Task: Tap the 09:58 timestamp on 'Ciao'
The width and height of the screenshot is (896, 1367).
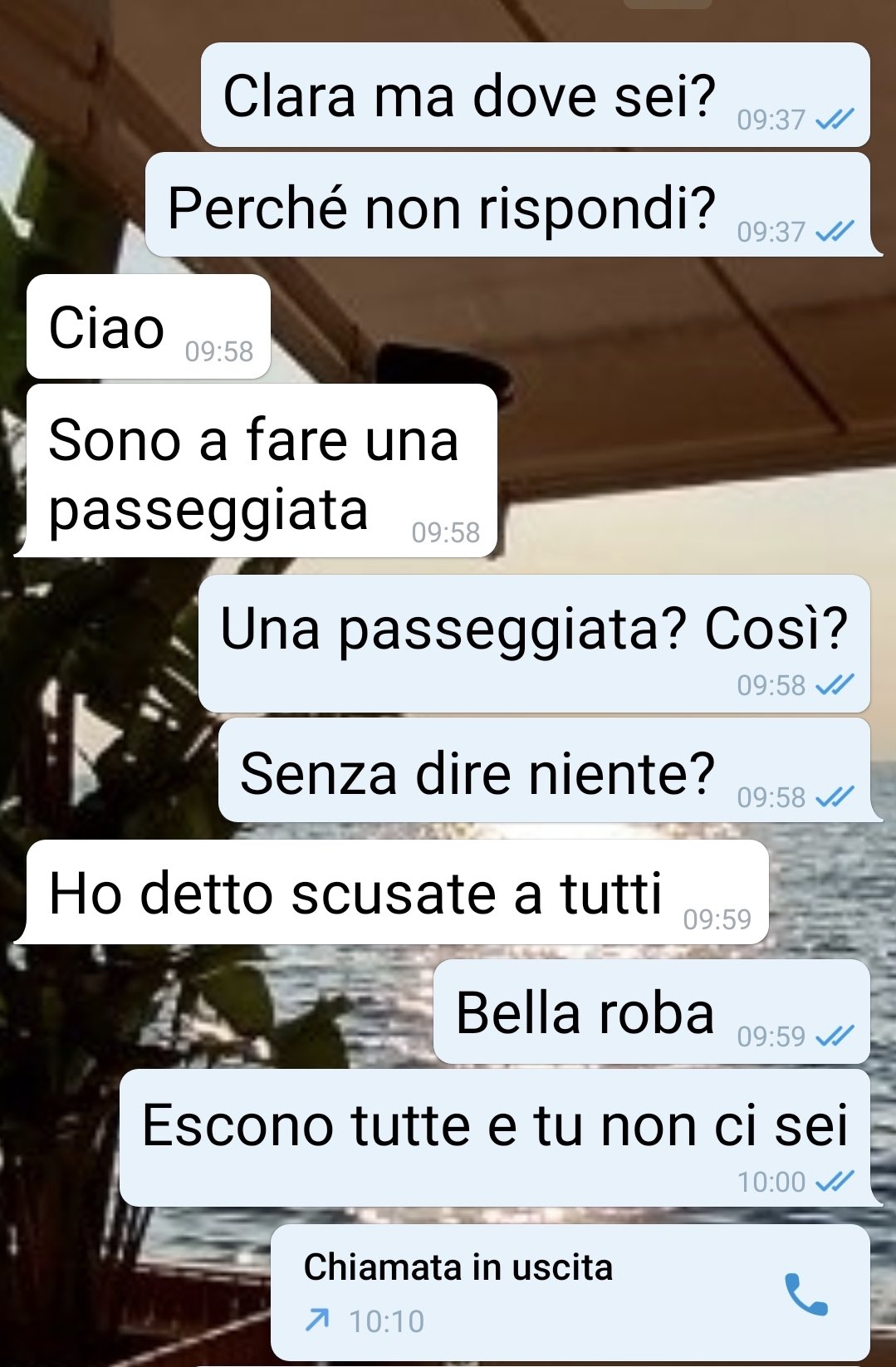Action: coord(219,351)
